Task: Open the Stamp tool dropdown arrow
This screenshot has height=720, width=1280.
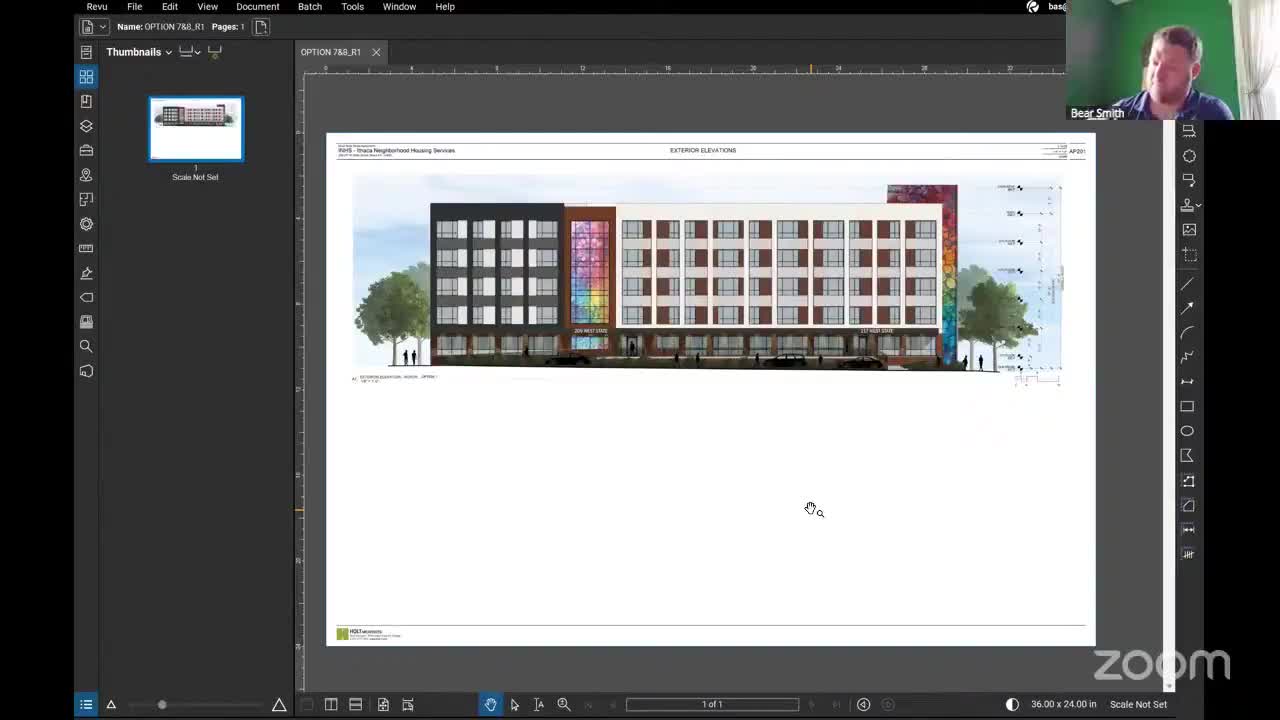Action: click(x=1199, y=206)
